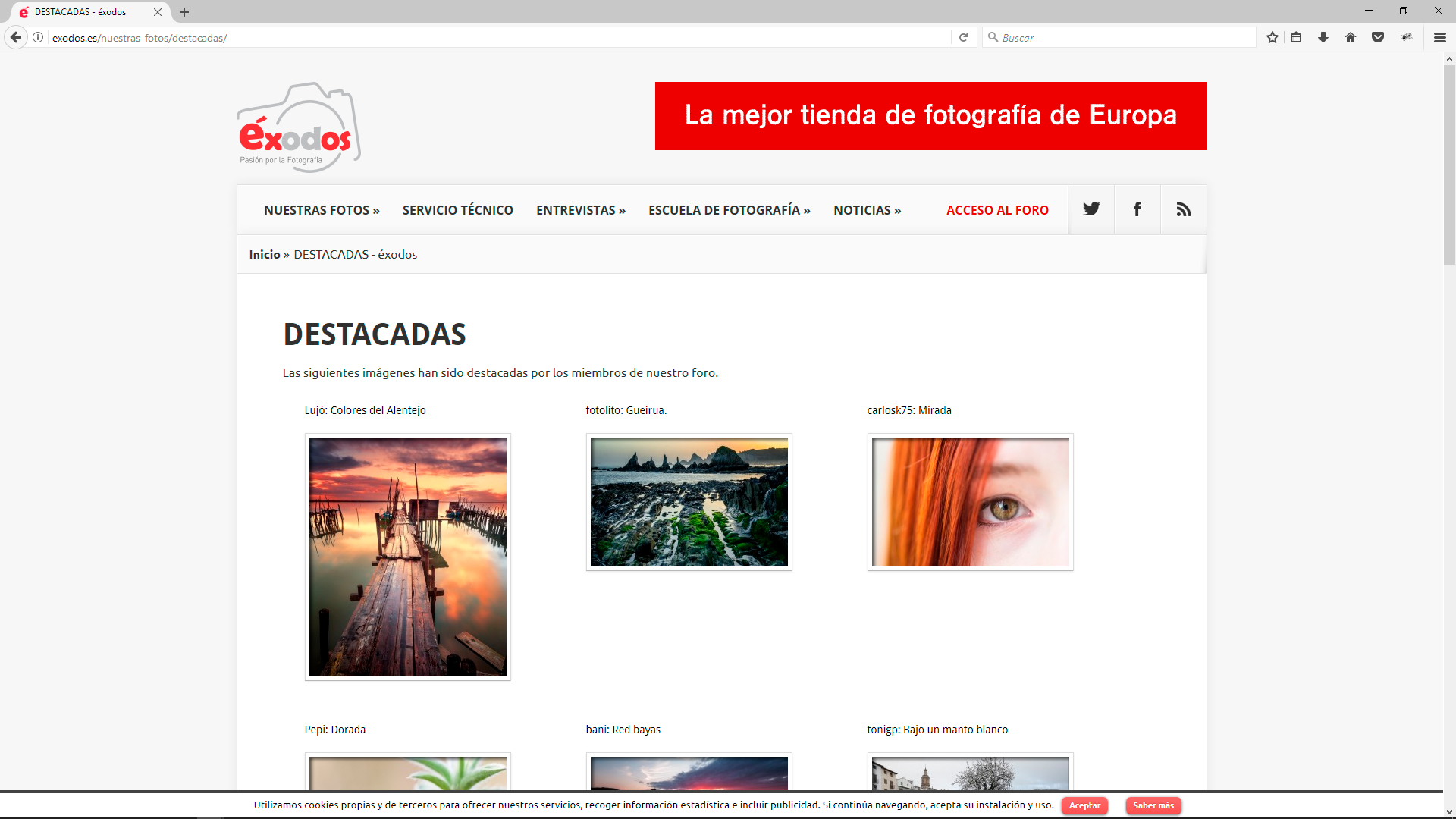
Task: Open Colores del Alentejo pier photo
Action: click(x=408, y=557)
